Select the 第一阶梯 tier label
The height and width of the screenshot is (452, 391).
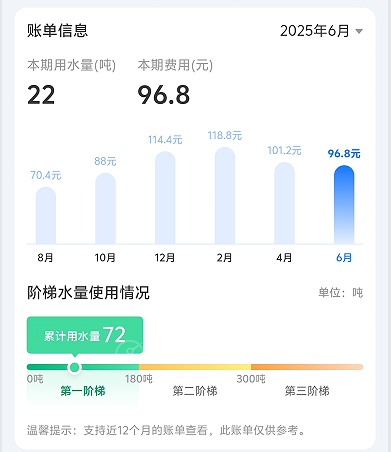point(83,391)
